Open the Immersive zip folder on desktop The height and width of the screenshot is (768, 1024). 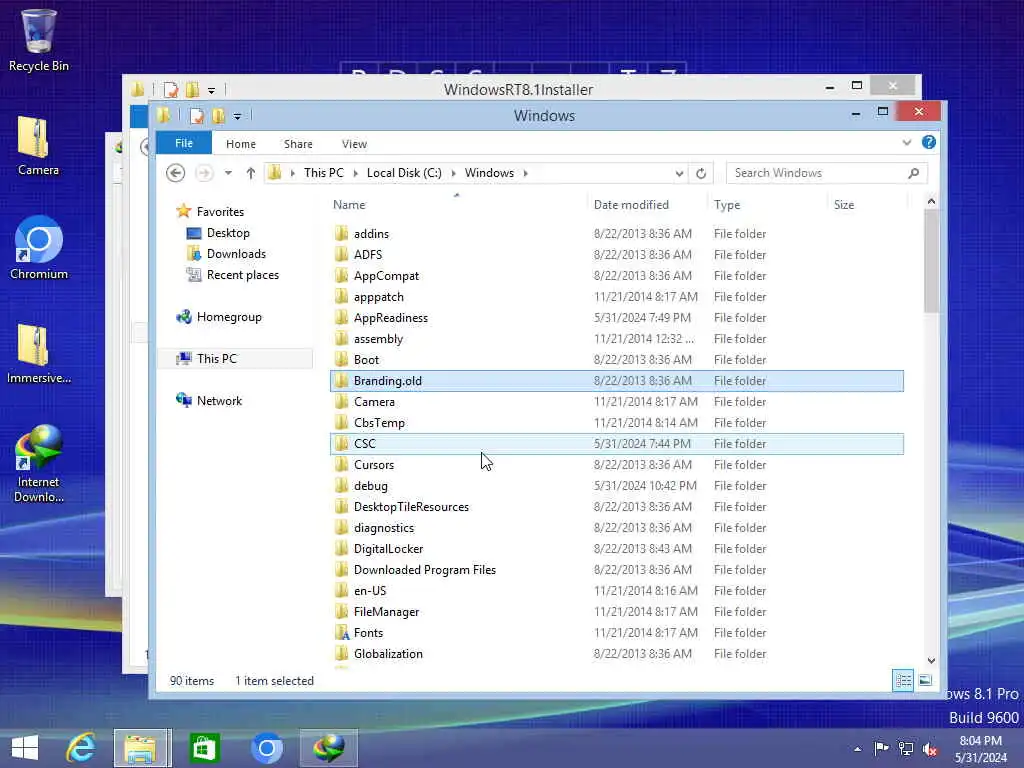39,353
